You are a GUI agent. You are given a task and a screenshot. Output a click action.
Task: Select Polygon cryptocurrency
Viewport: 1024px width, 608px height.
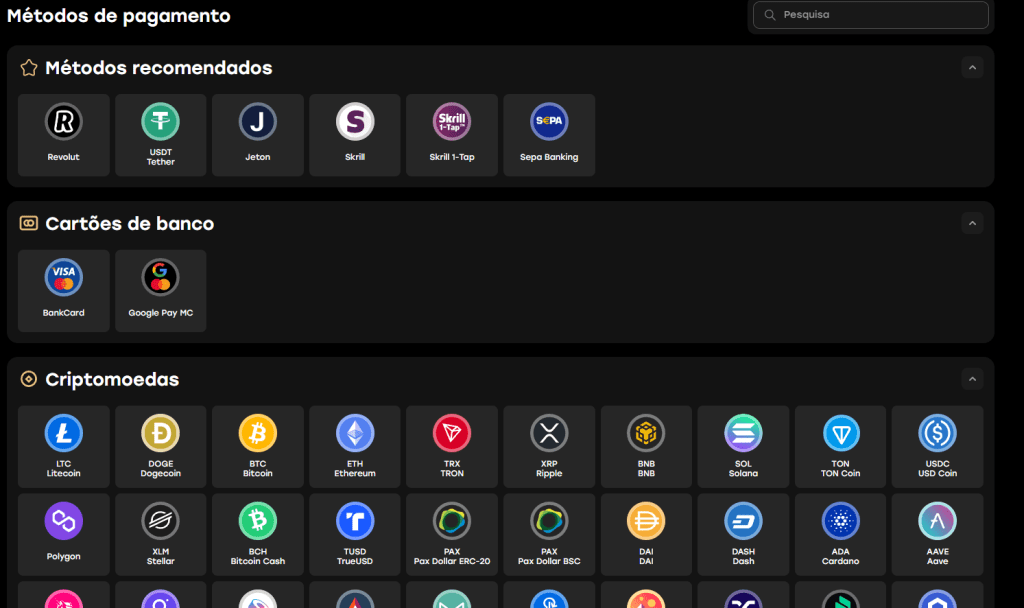63,534
